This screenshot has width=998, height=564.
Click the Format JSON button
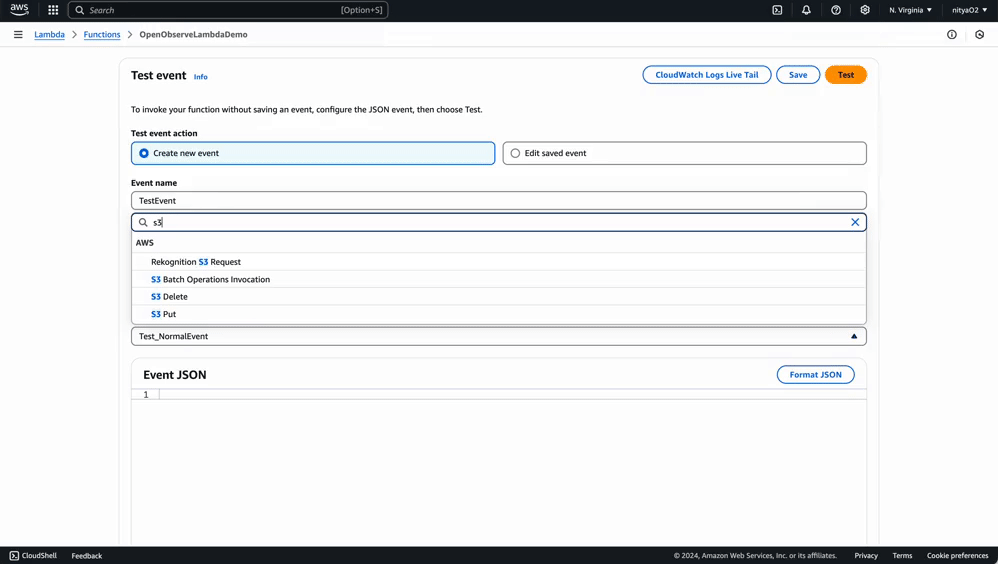(815, 375)
